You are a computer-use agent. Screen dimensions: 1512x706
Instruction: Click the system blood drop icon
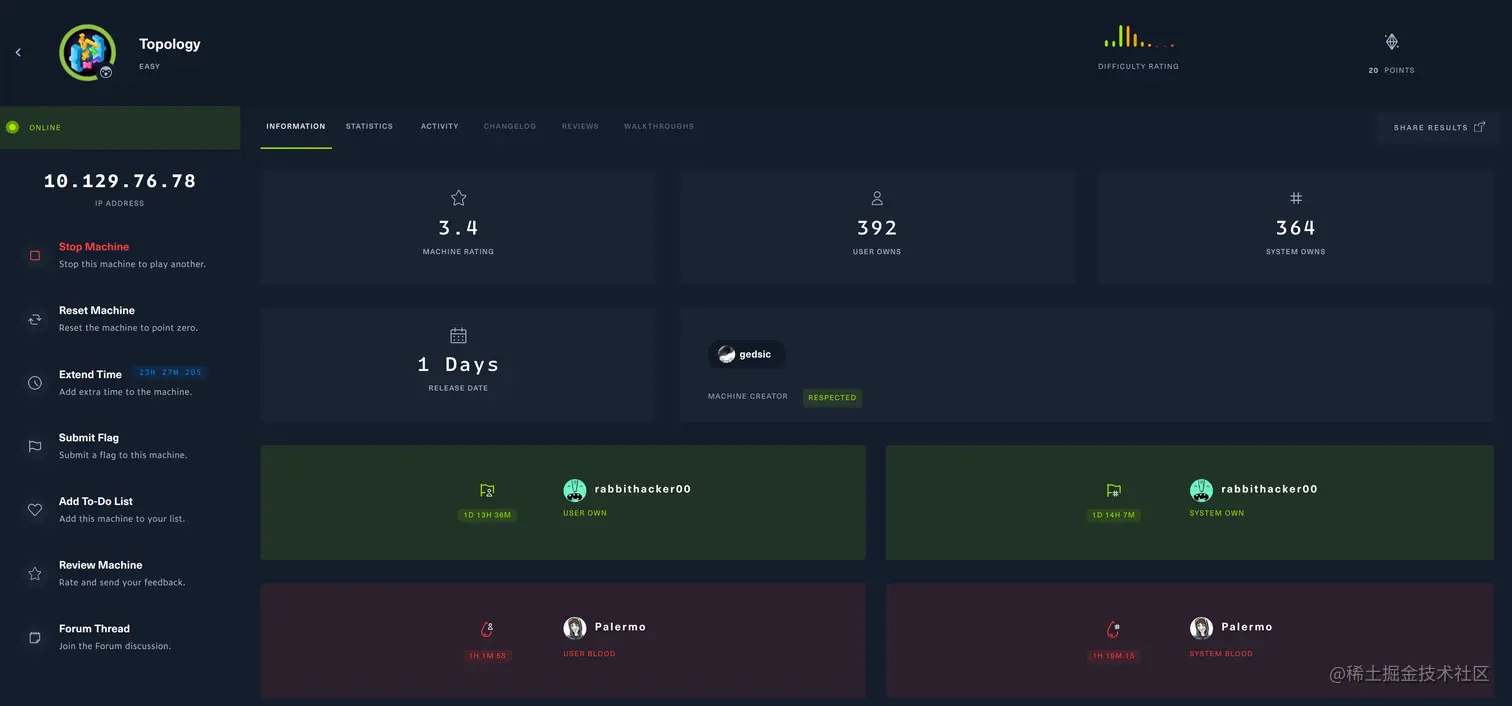pyautogui.click(x=1113, y=628)
